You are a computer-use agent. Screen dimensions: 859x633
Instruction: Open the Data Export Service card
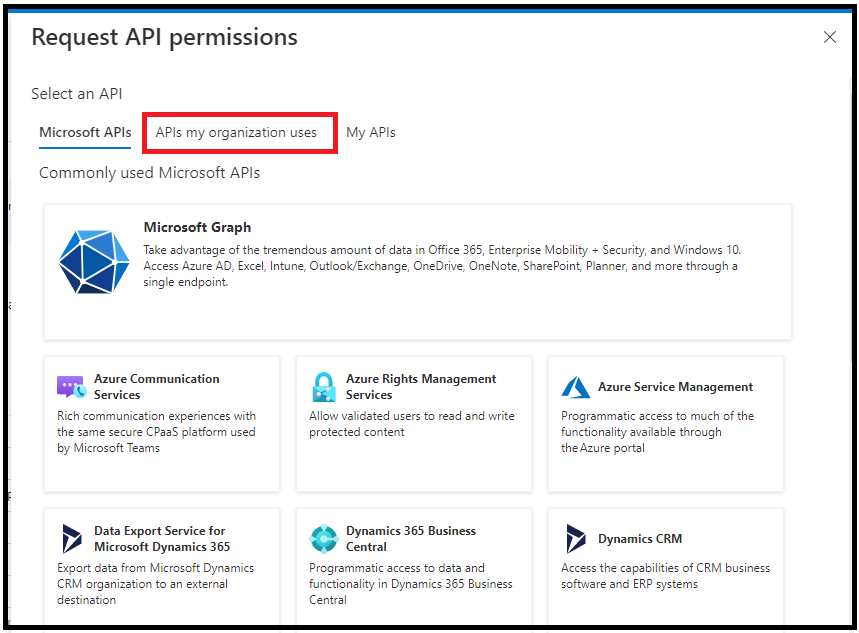161,570
